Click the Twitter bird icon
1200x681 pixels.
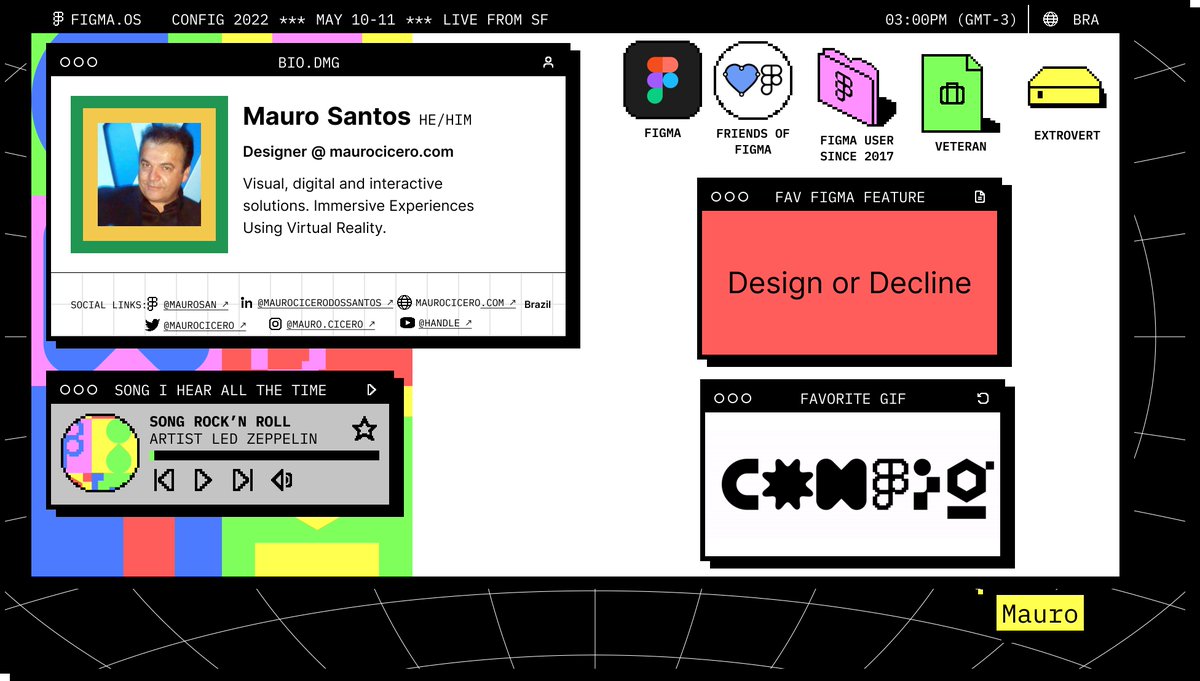tap(152, 325)
